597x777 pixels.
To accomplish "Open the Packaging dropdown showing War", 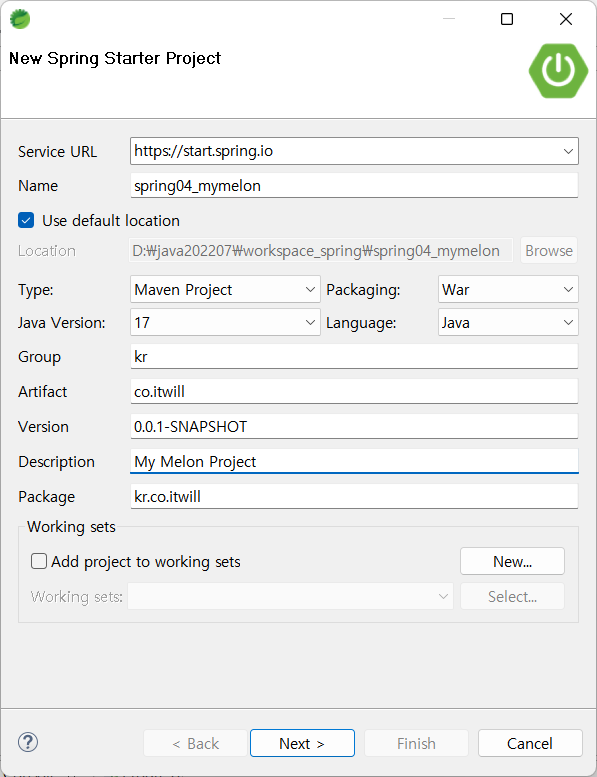I will point(508,289).
